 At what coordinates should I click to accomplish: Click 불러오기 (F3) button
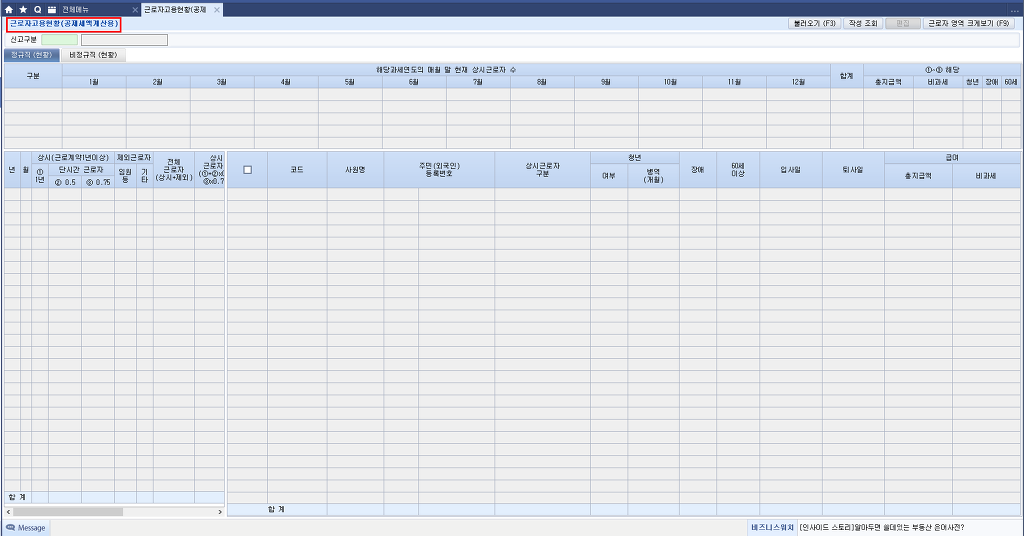(814, 24)
